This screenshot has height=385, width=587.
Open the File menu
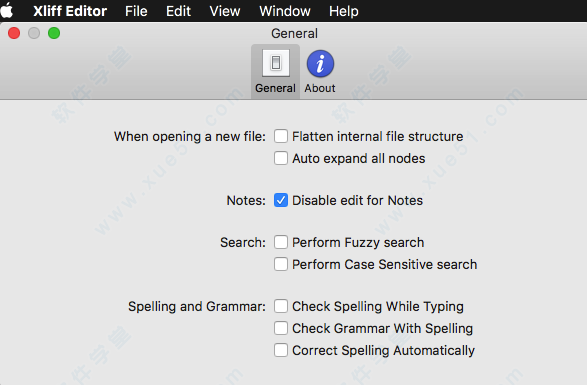(136, 11)
